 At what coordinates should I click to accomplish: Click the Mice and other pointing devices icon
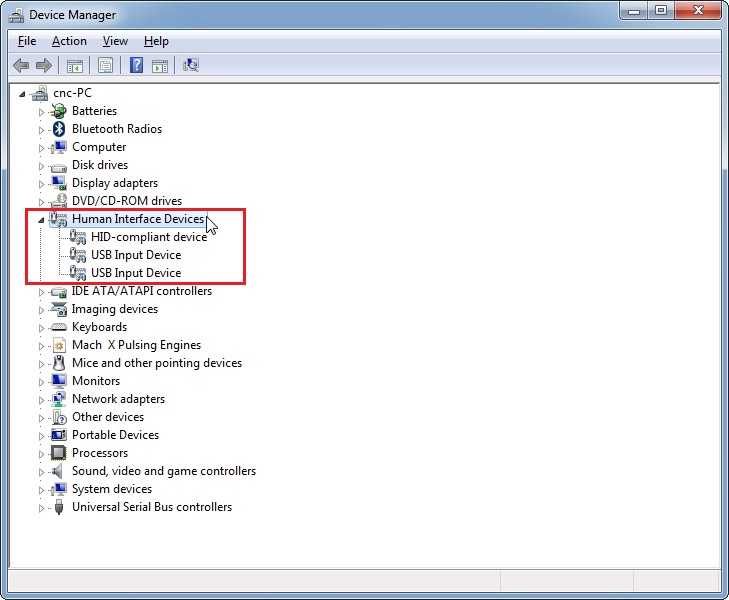(x=59, y=363)
